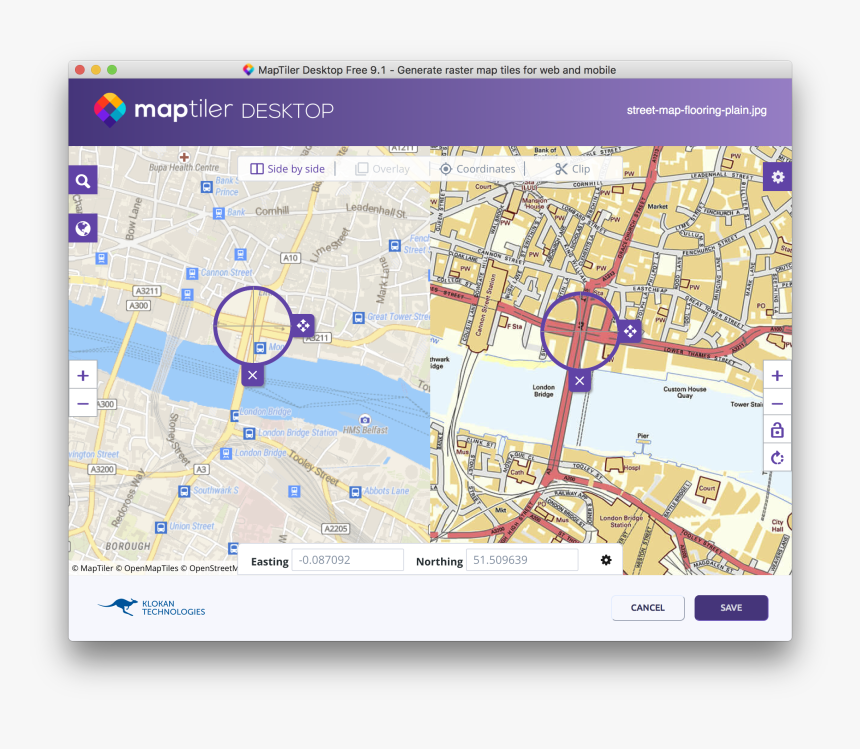Click the Union Street bus stop icon
This screenshot has height=749, width=860.
[161, 527]
